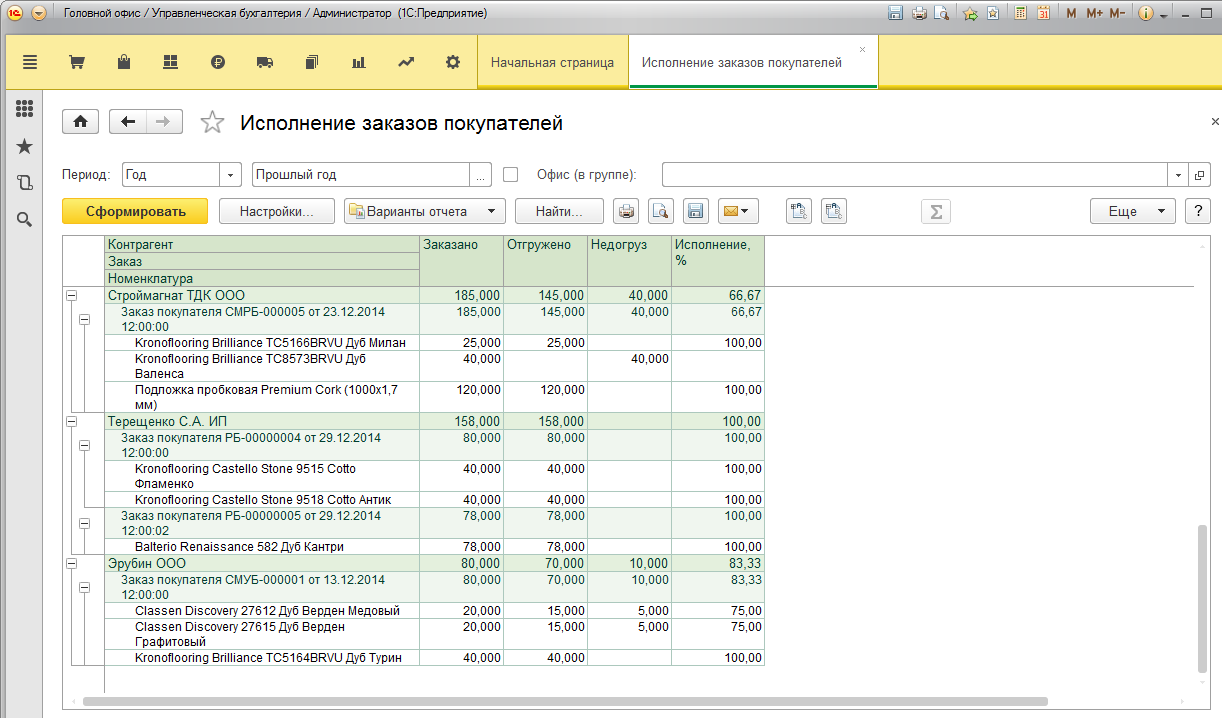Click the open-form button beside Офис field
Screen dimensions: 1222x718
point(1199,174)
